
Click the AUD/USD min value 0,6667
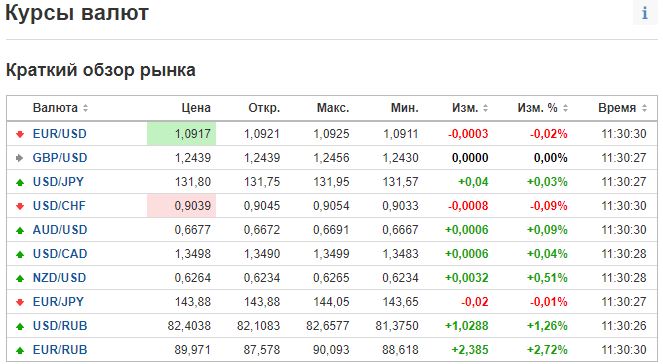click(400, 230)
